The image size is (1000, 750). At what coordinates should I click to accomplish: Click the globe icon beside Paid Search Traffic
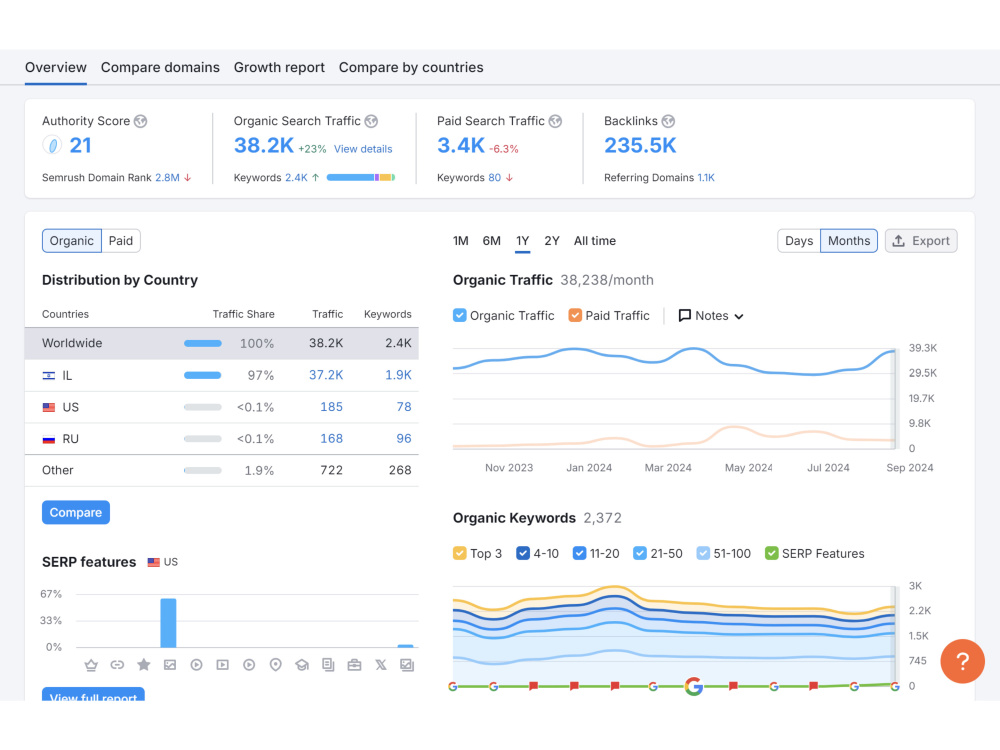tap(555, 121)
